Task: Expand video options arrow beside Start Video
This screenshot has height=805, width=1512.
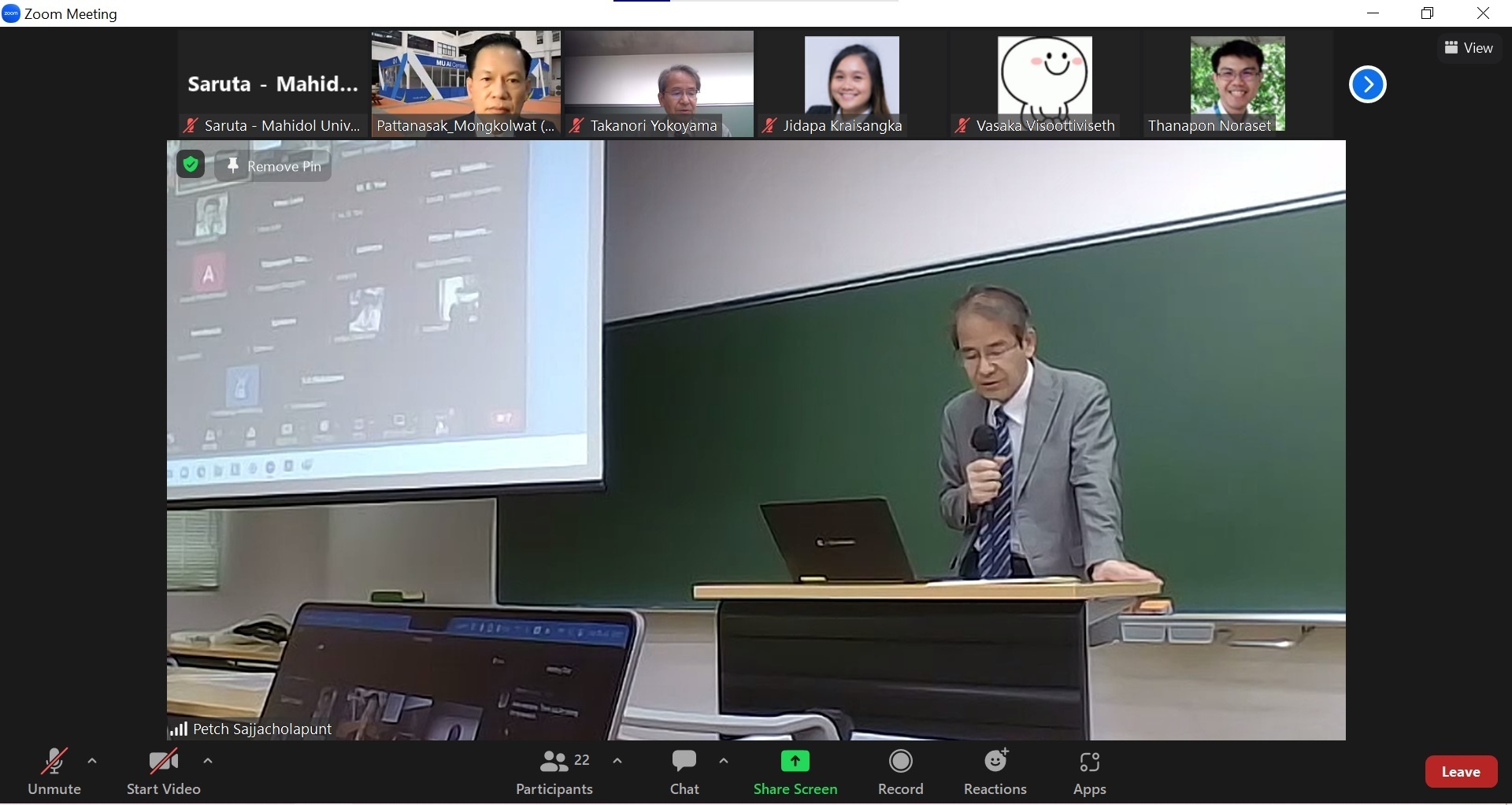Action: tap(208, 761)
